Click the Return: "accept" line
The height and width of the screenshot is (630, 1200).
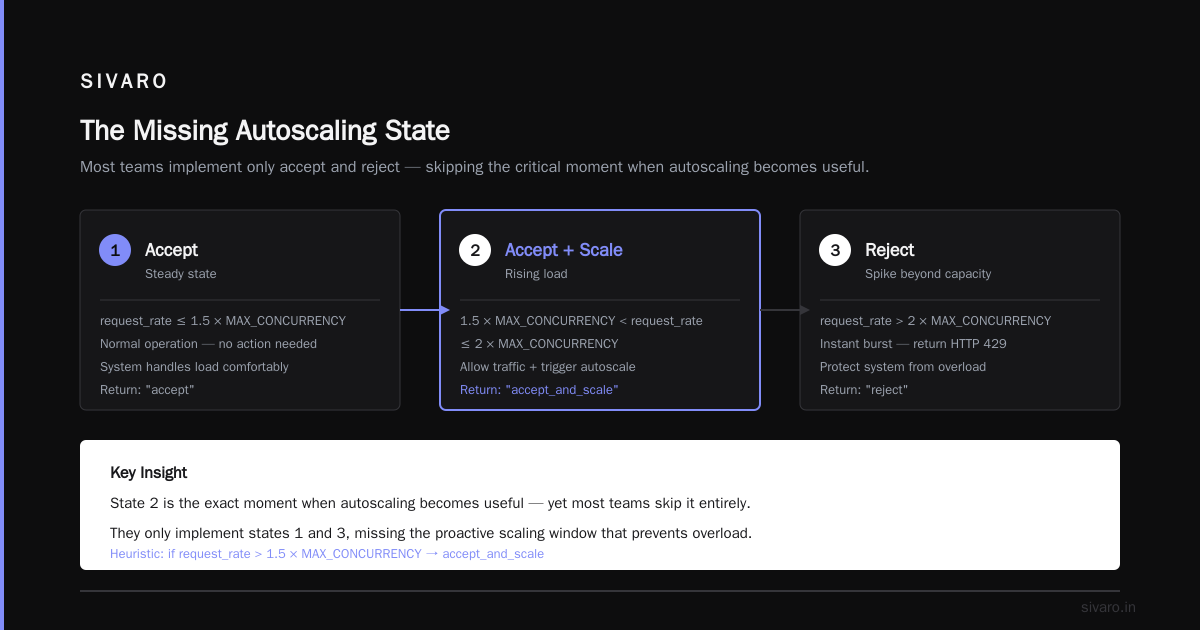[x=147, y=389]
